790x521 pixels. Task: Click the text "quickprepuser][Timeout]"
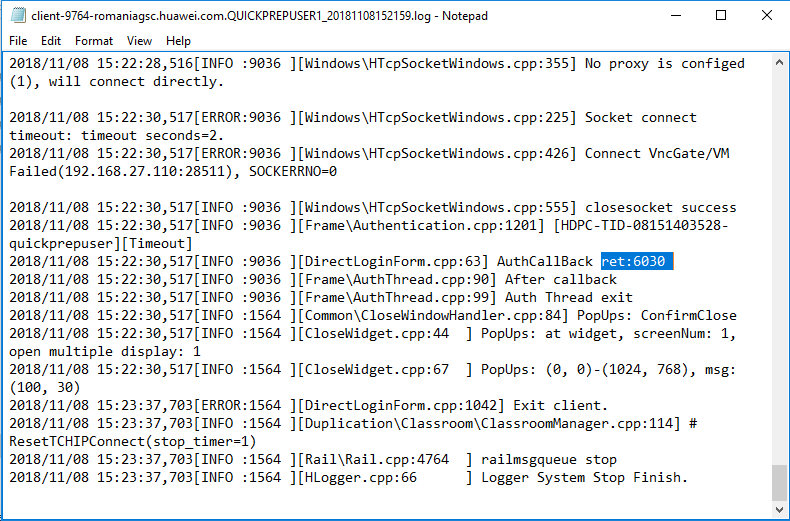[101, 244]
